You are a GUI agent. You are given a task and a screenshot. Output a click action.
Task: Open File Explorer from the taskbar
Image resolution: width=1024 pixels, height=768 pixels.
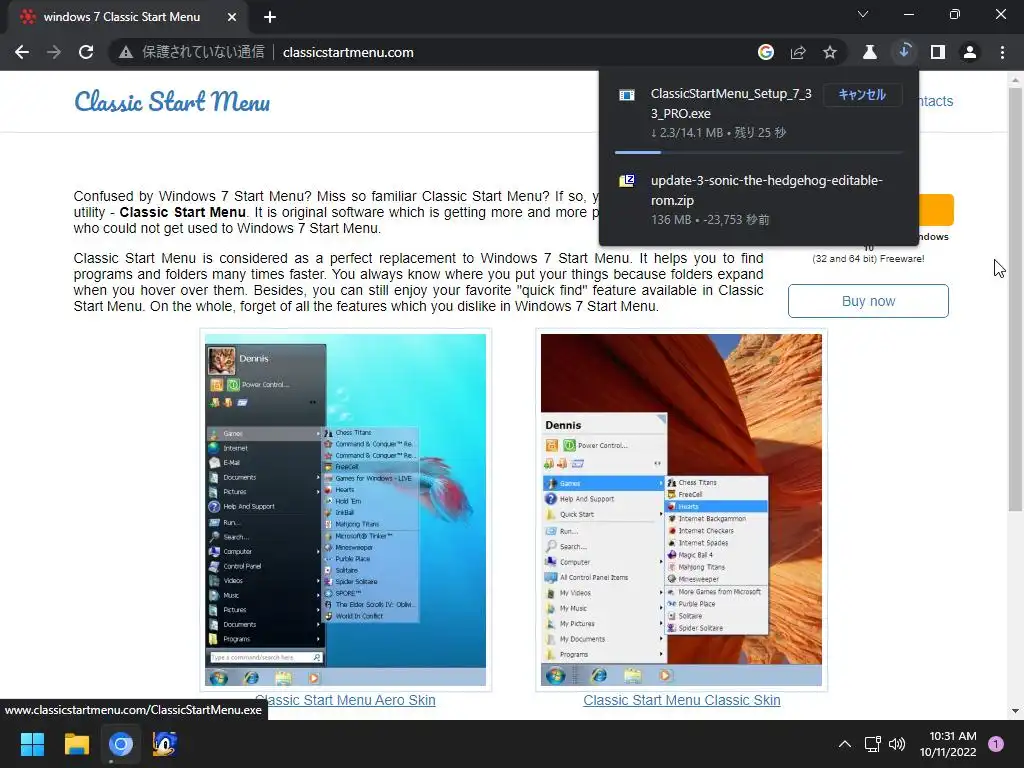coord(76,744)
